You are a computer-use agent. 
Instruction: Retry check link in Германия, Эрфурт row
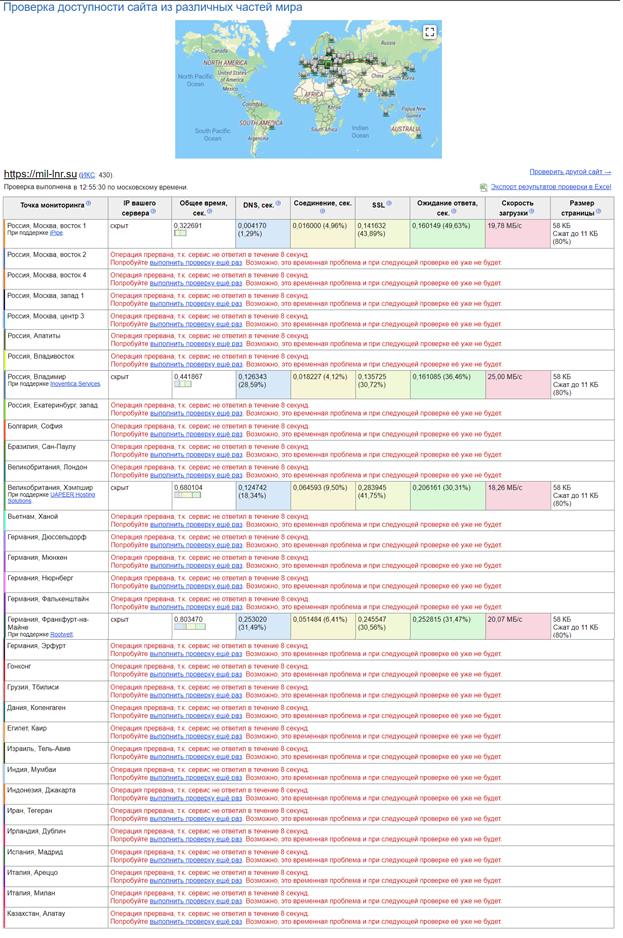coord(196,654)
